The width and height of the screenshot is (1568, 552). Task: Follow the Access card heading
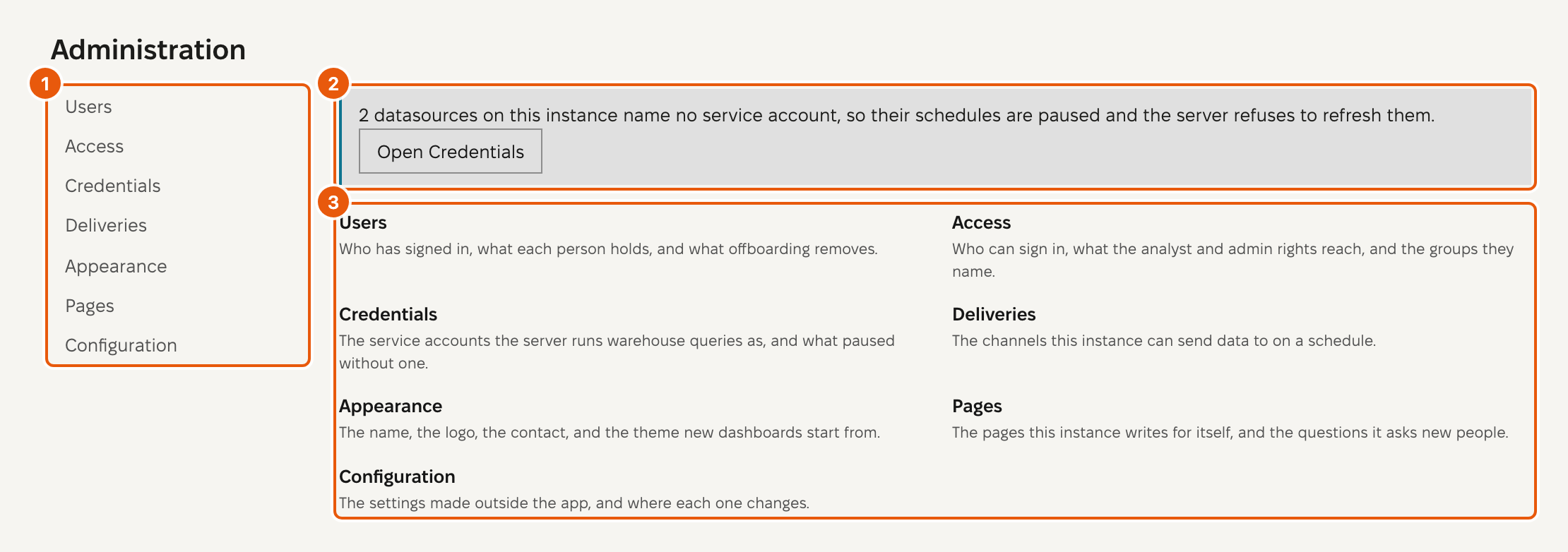point(981,222)
